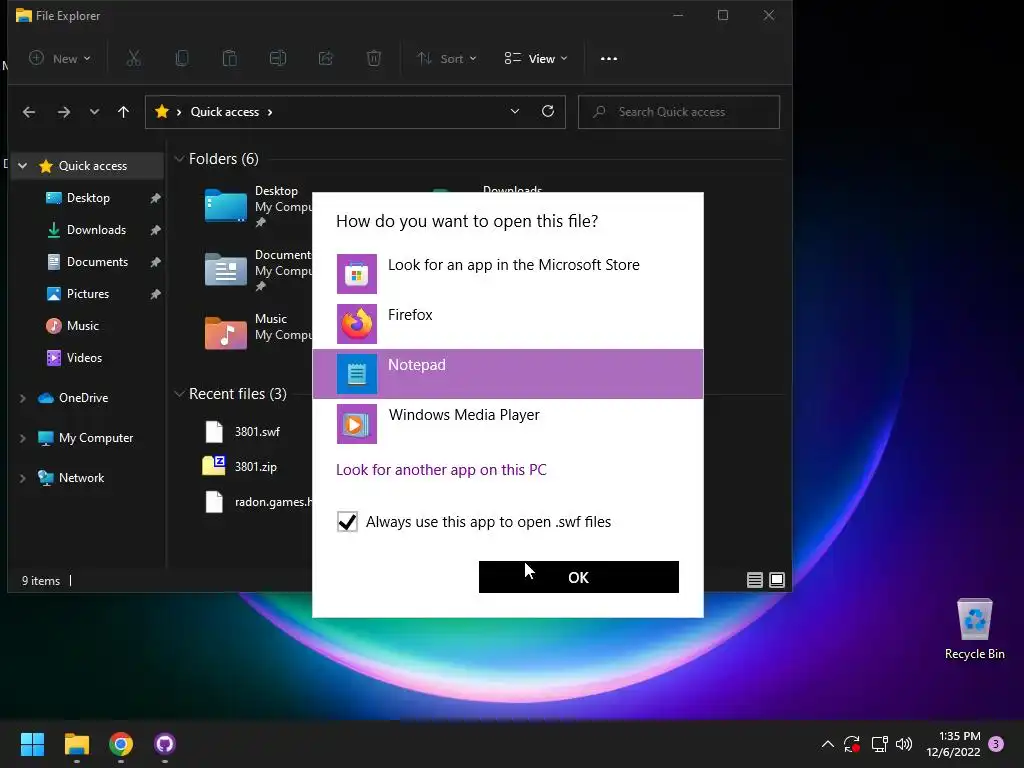The width and height of the screenshot is (1024, 768).
Task: Click the Rename icon in toolbar
Action: (x=278, y=59)
